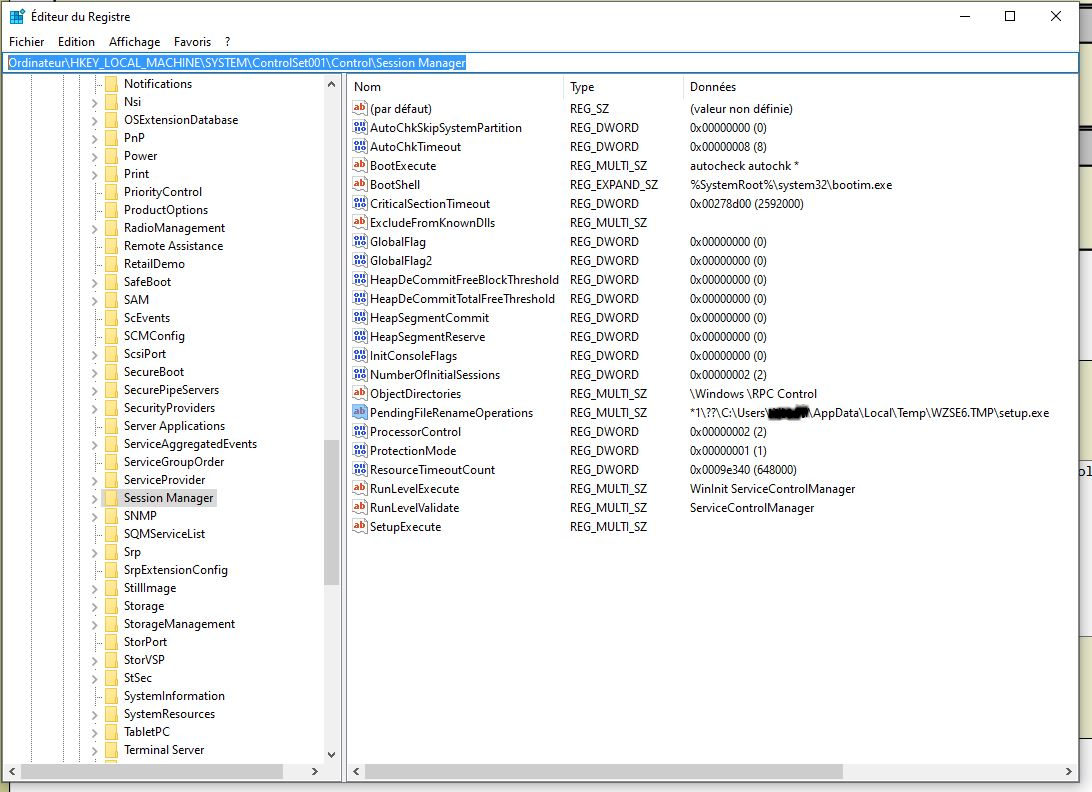1092x792 pixels.
Task: Select the ResourceTimeoutCount value name
Action: pyautogui.click(x=432, y=469)
